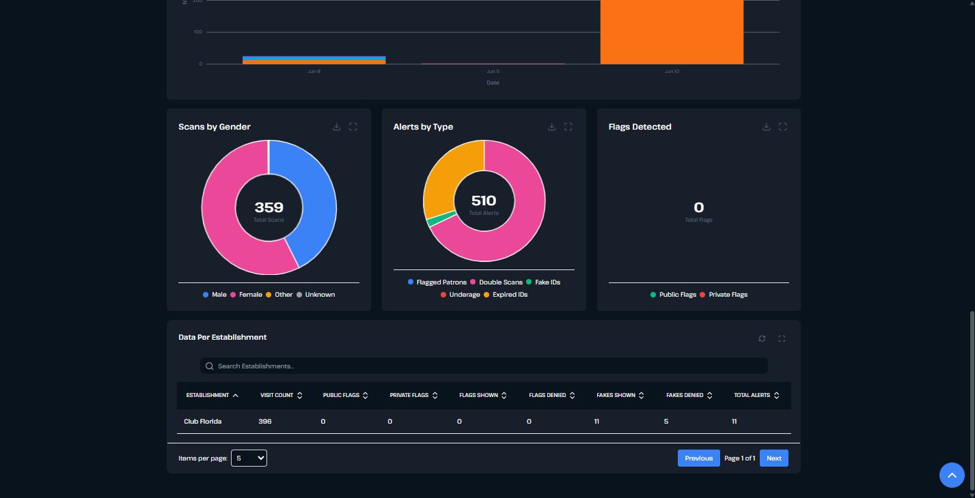975x498 pixels.
Task: Download the Flags Detected chart
Action: coord(766,127)
